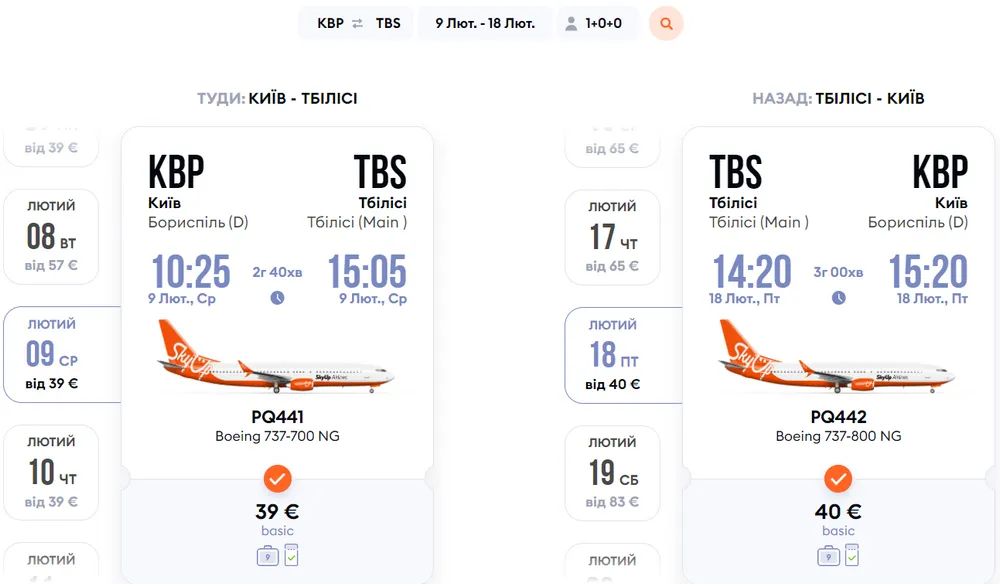Open the 9 Лют. - 18 Лют. date picker
The height and width of the screenshot is (584, 1000).
pos(485,23)
